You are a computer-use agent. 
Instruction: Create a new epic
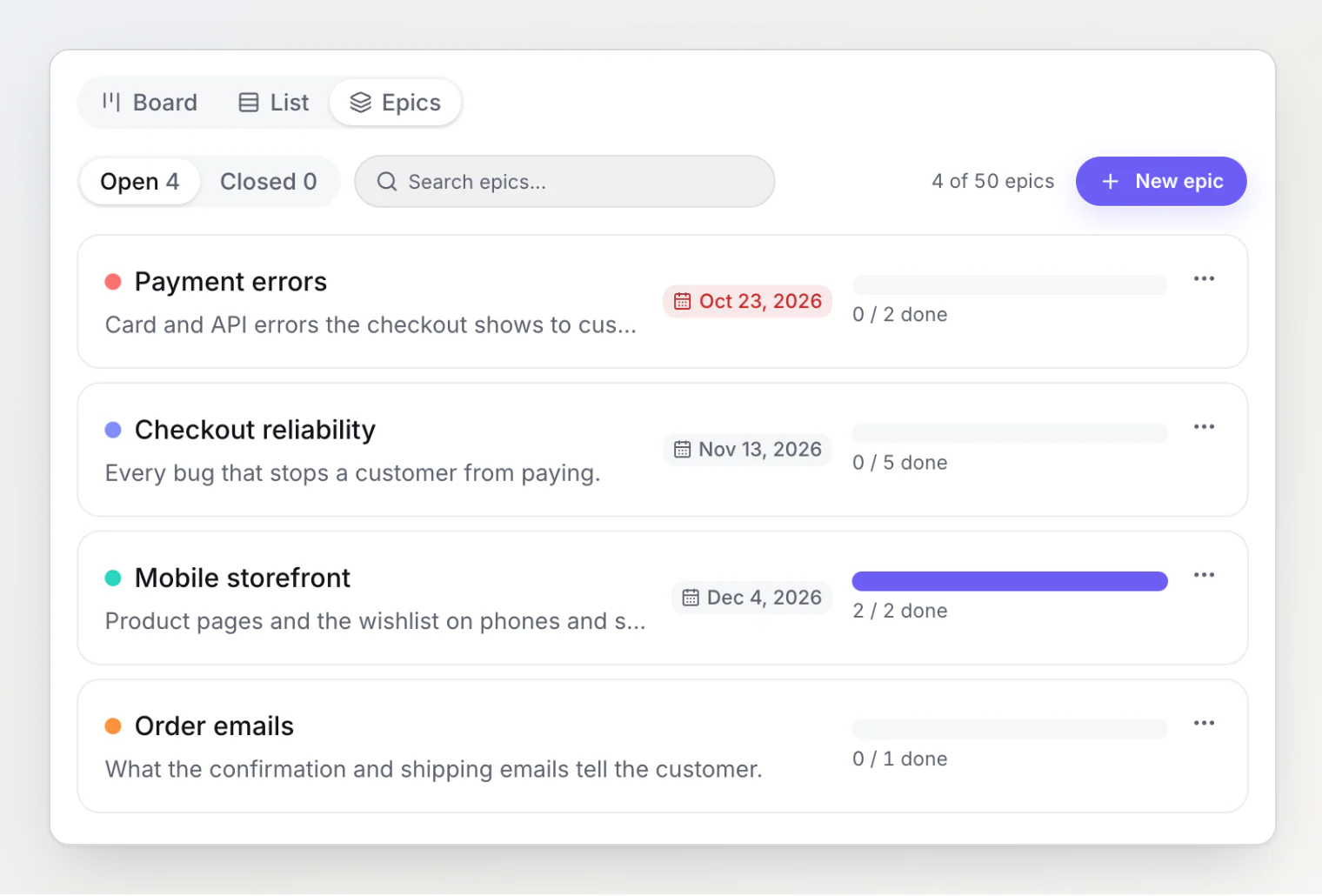[x=1161, y=181]
